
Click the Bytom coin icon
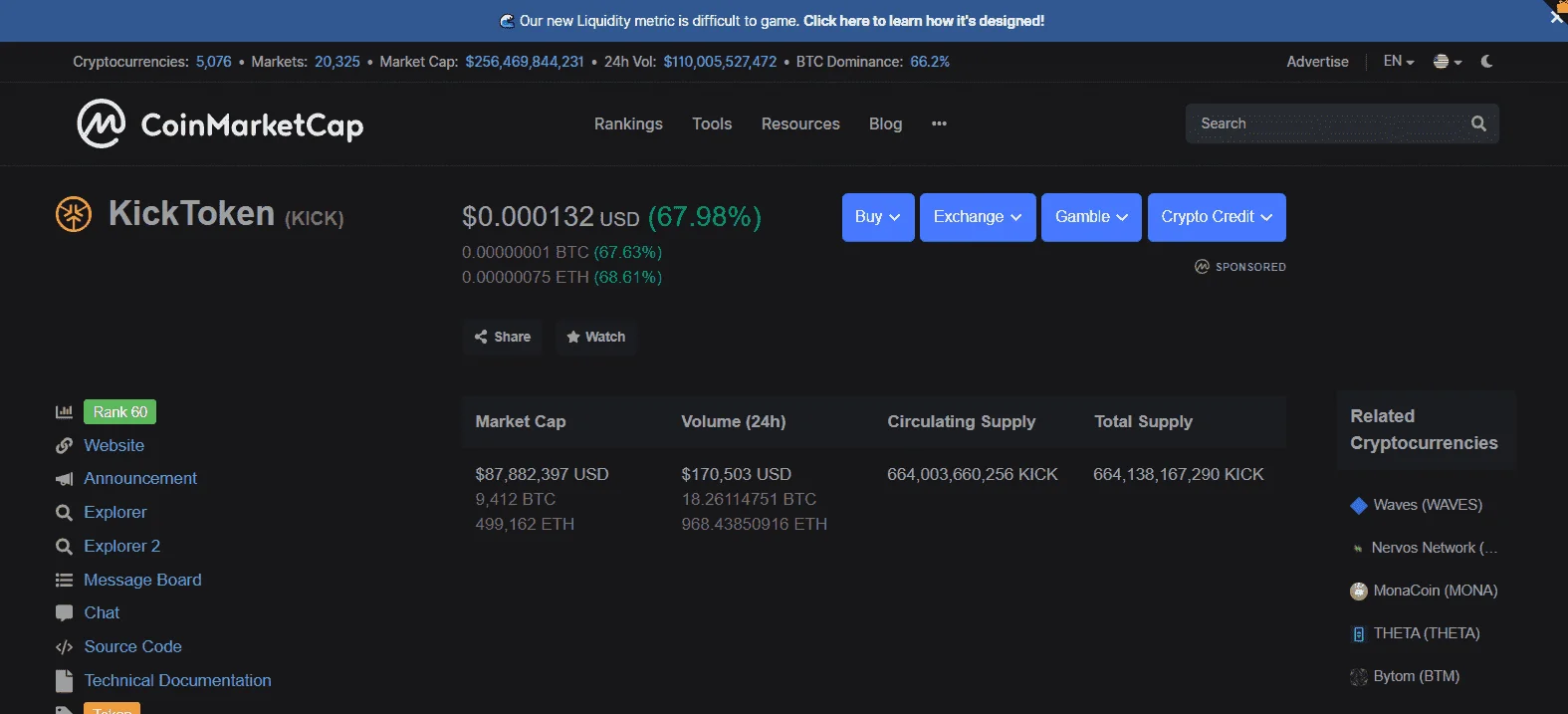[1359, 677]
